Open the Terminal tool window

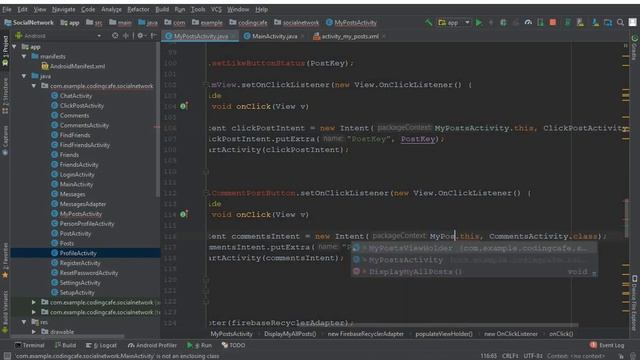pyautogui.click(x=29, y=345)
